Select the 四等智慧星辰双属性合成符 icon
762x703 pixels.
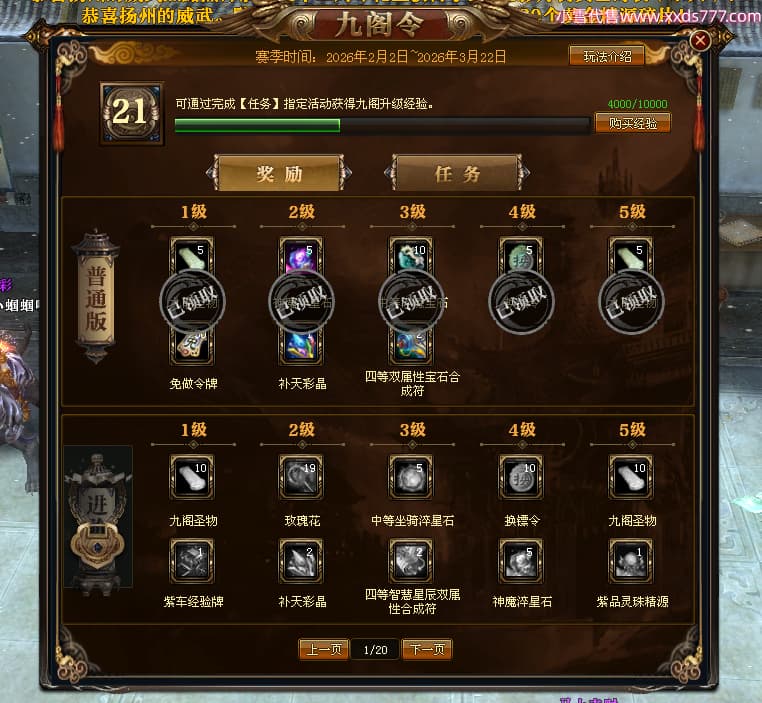pos(411,561)
